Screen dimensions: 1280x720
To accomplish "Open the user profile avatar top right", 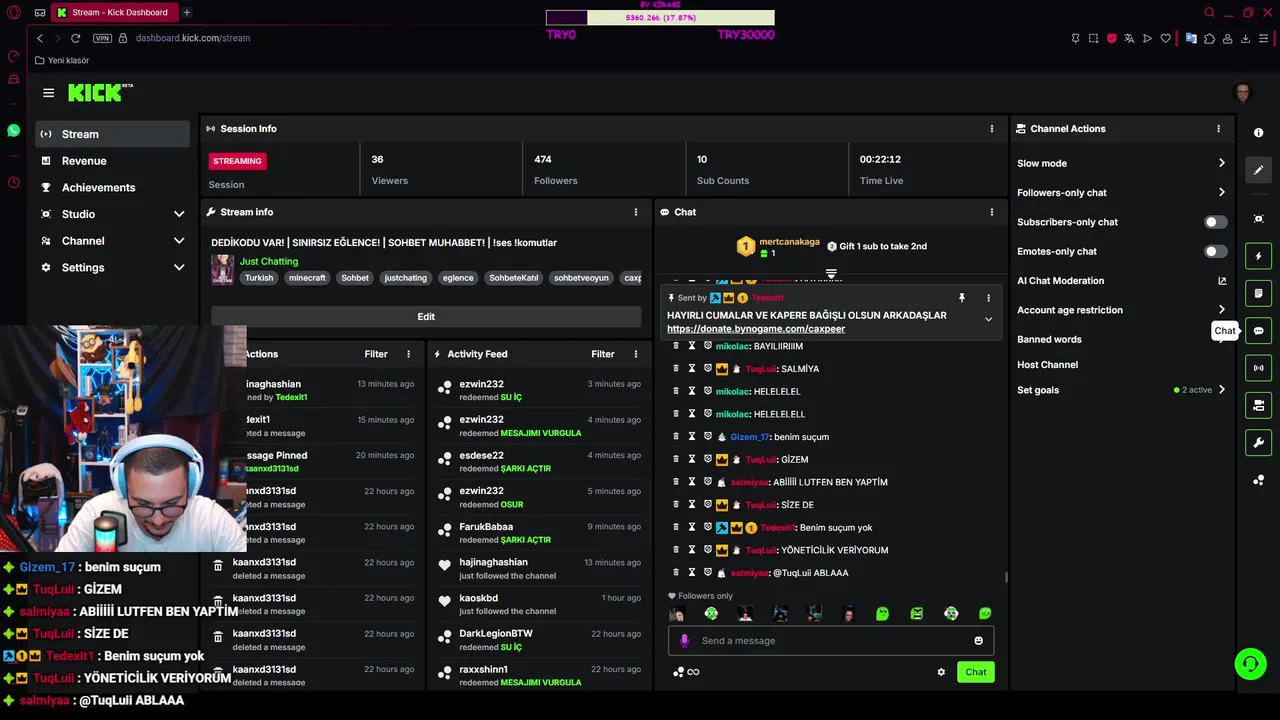I will (1243, 93).
